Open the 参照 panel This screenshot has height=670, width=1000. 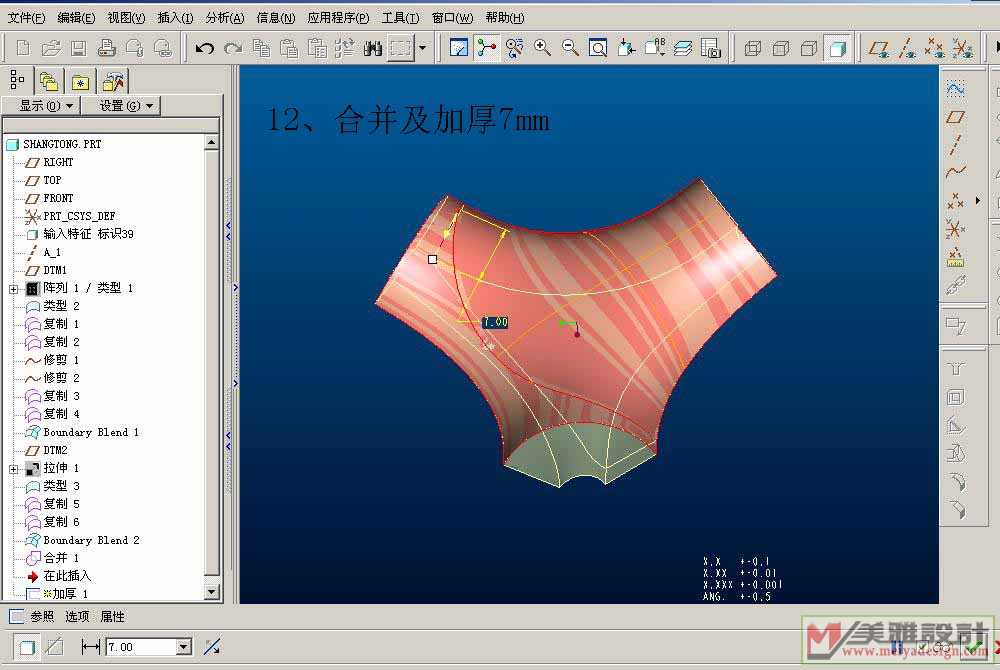pyautogui.click(x=42, y=616)
